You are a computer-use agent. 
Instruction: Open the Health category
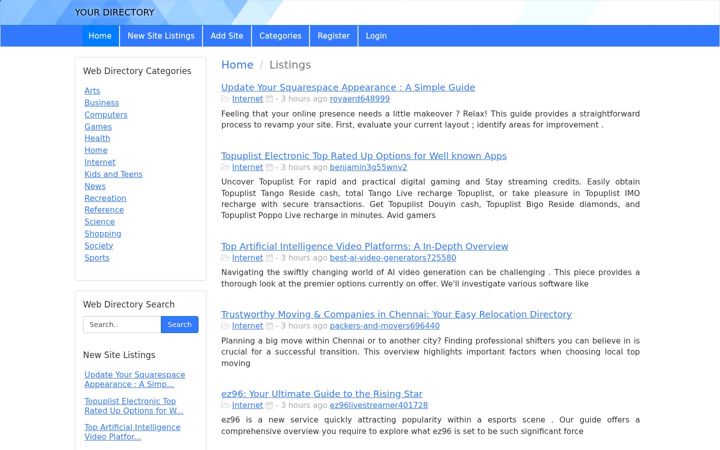point(97,138)
